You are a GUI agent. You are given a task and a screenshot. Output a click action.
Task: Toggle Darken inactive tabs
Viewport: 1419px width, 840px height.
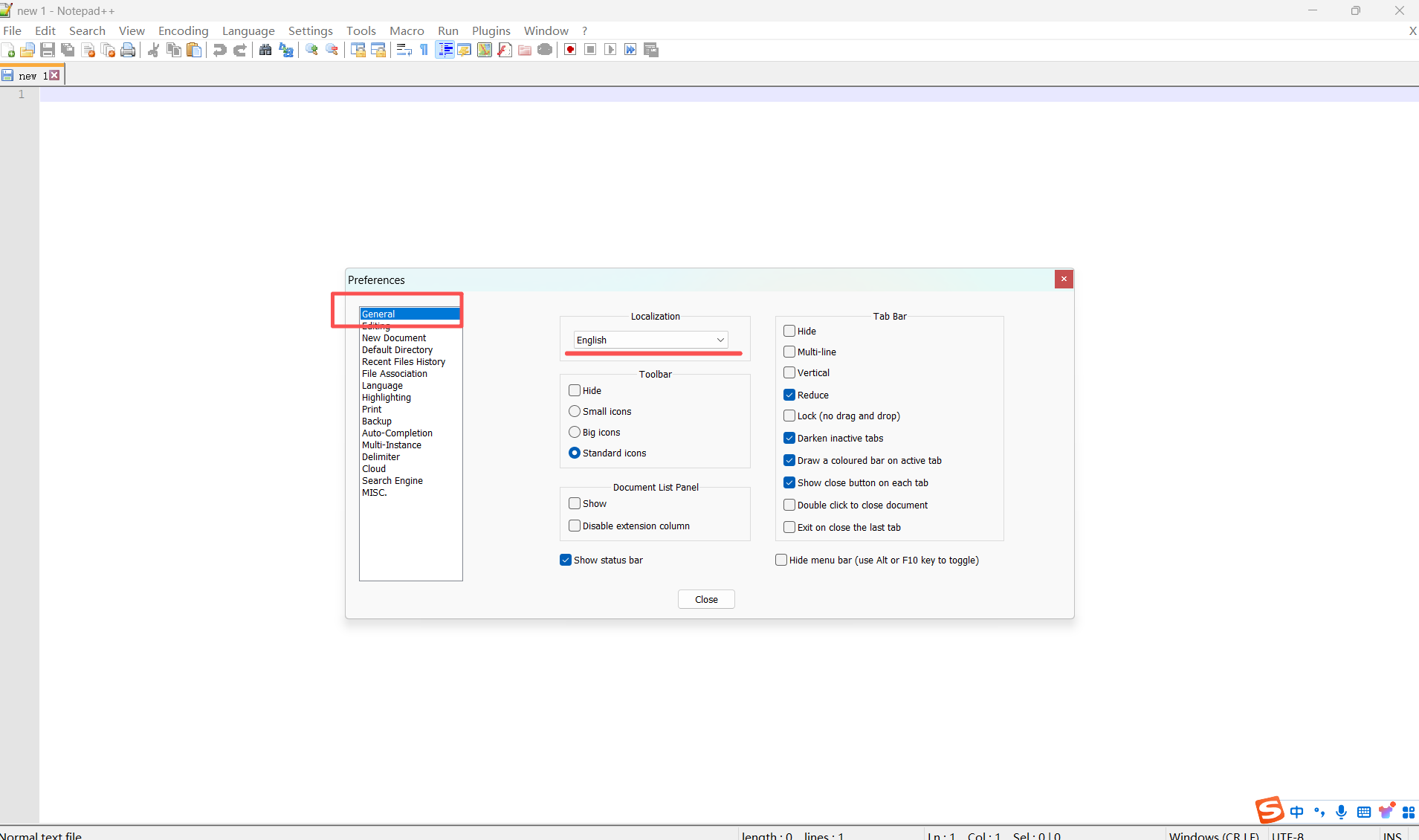click(x=789, y=438)
